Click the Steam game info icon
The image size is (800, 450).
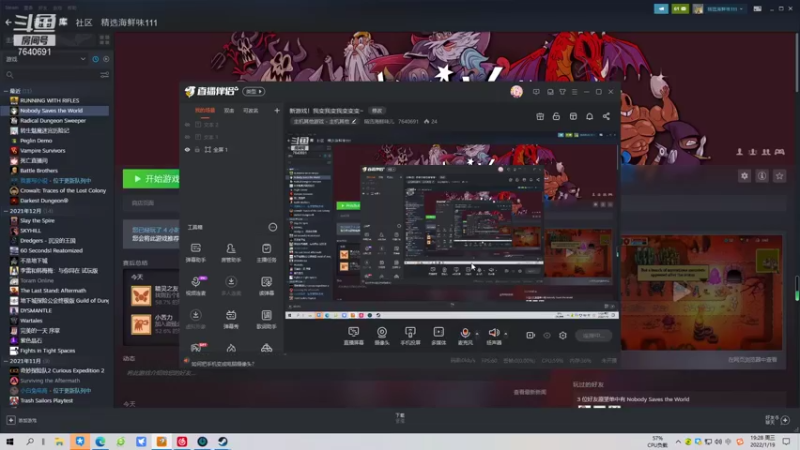[x=762, y=176]
